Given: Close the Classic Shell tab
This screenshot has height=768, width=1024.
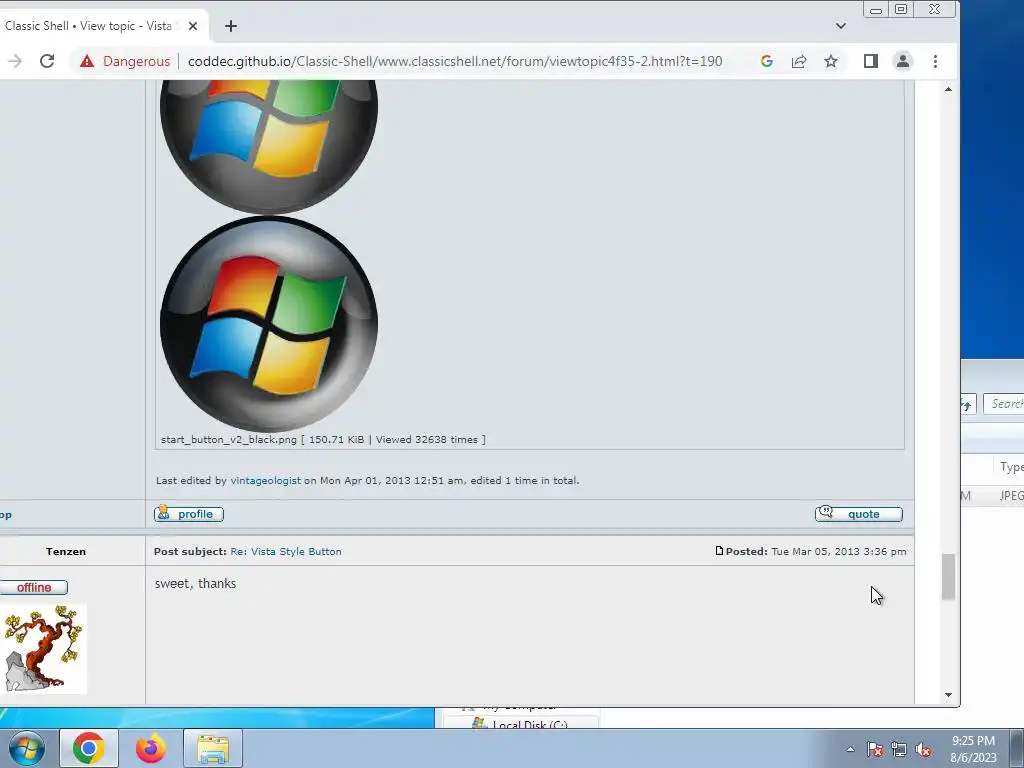Looking at the screenshot, I should [x=193, y=26].
